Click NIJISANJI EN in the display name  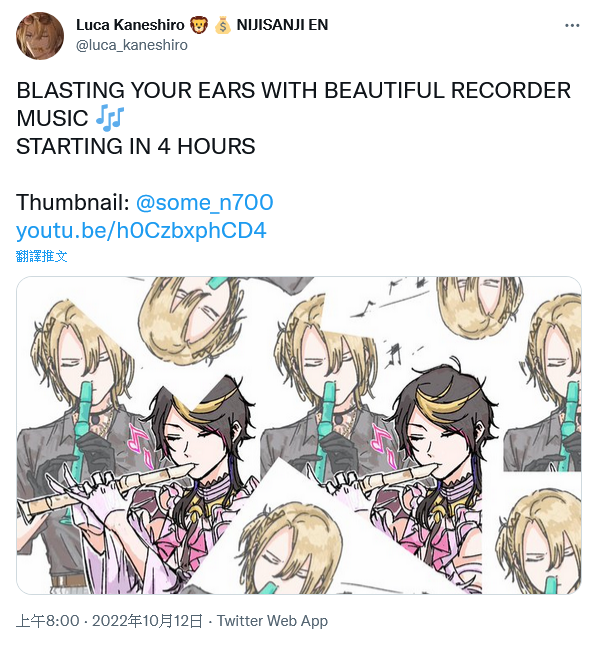point(282,25)
